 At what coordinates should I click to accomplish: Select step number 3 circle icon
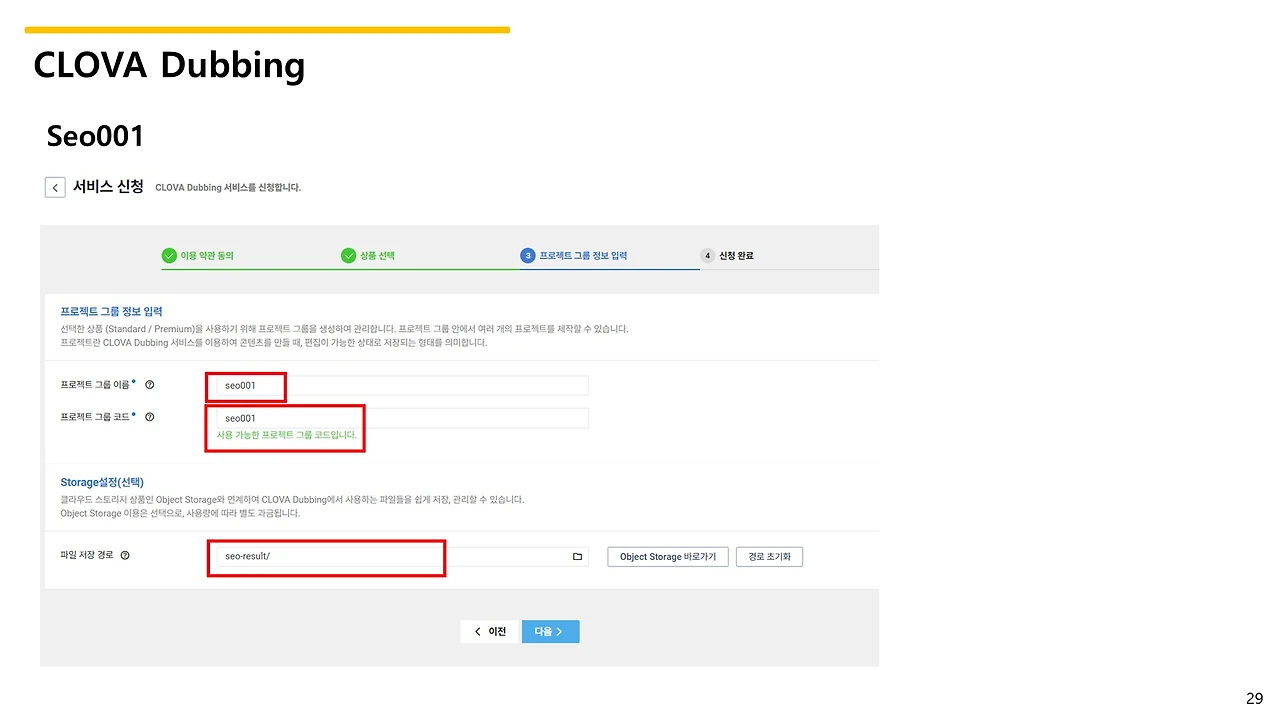pos(528,256)
